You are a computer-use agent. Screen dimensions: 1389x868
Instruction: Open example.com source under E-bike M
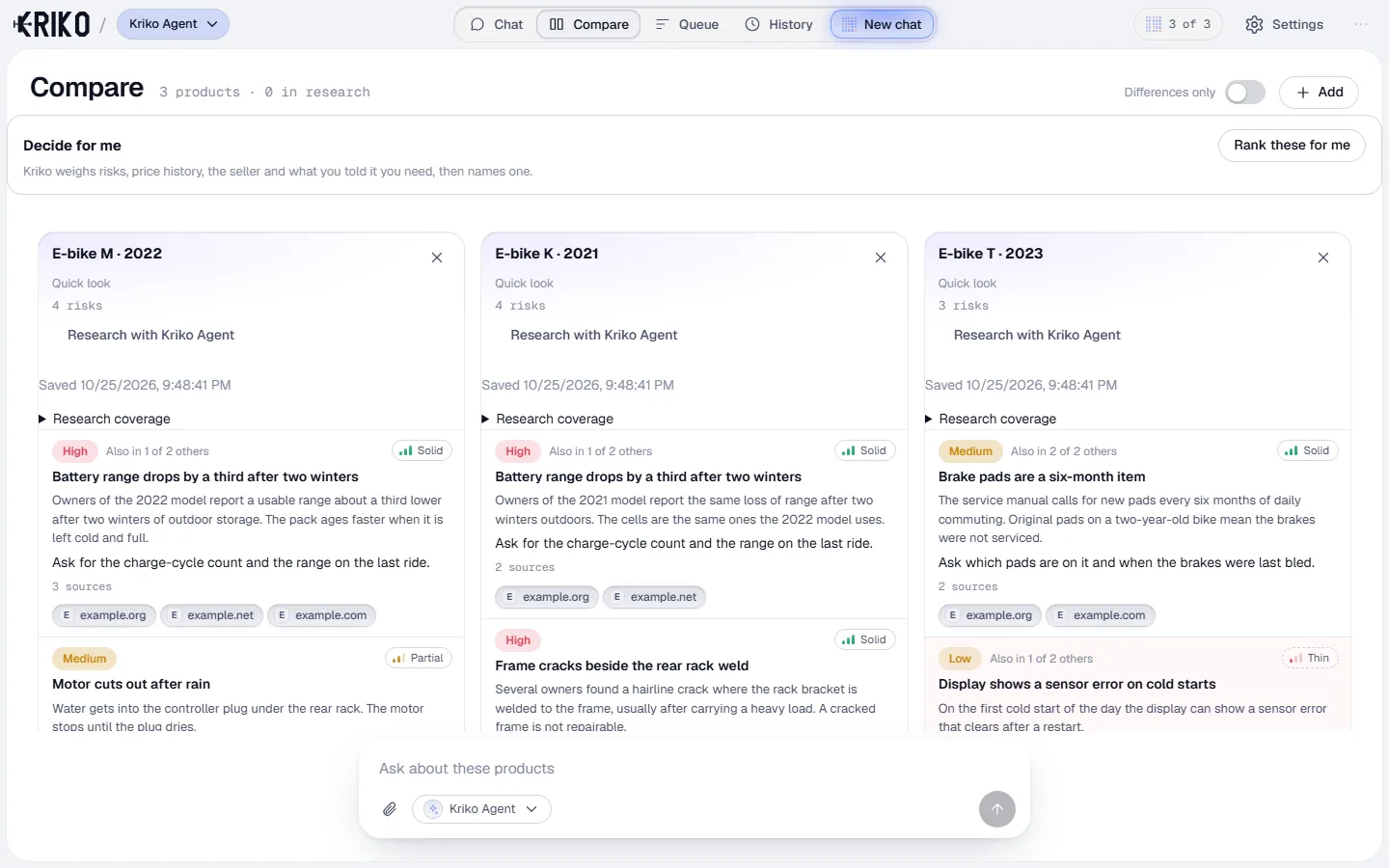[321, 615]
